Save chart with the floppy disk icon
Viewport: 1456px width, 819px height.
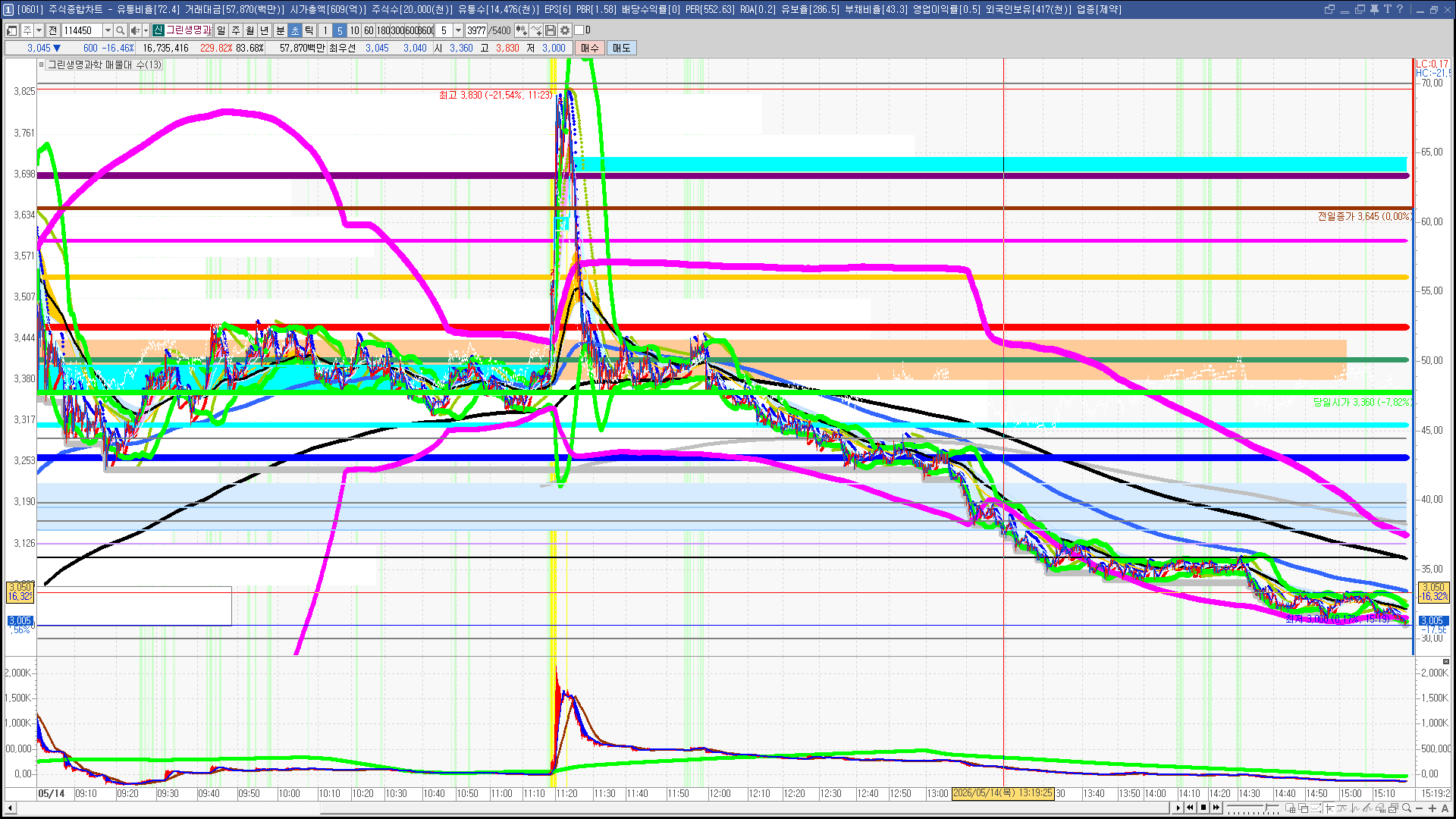(551, 30)
